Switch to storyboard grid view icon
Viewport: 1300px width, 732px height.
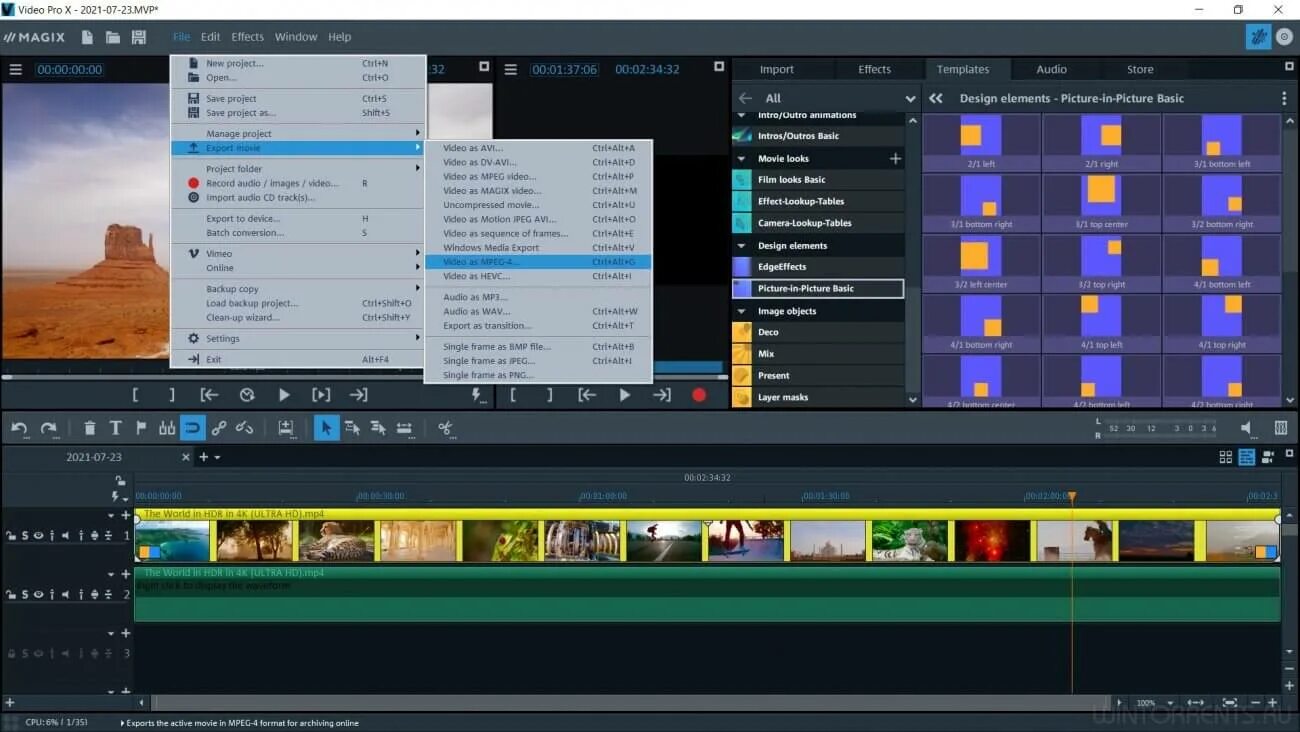pyautogui.click(x=1226, y=457)
